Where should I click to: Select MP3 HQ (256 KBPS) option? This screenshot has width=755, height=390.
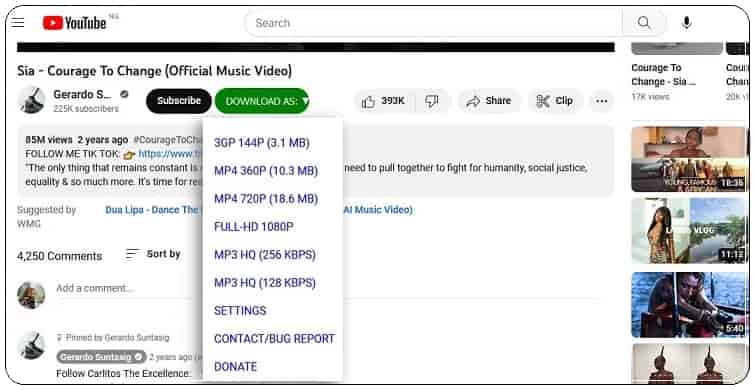265,255
